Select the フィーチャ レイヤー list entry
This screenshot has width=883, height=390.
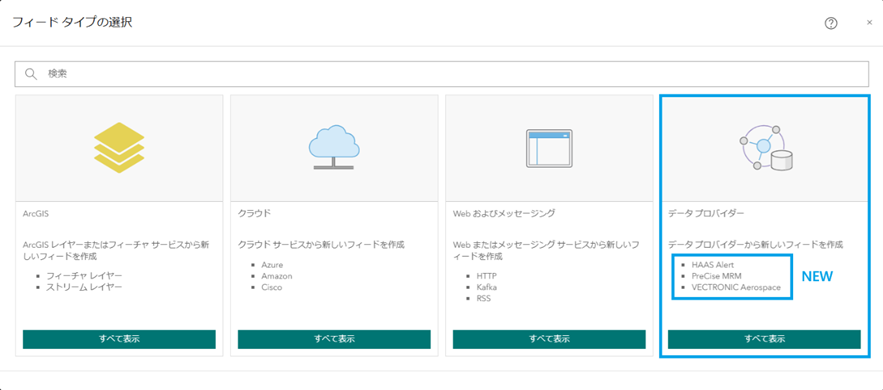(x=84, y=276)
